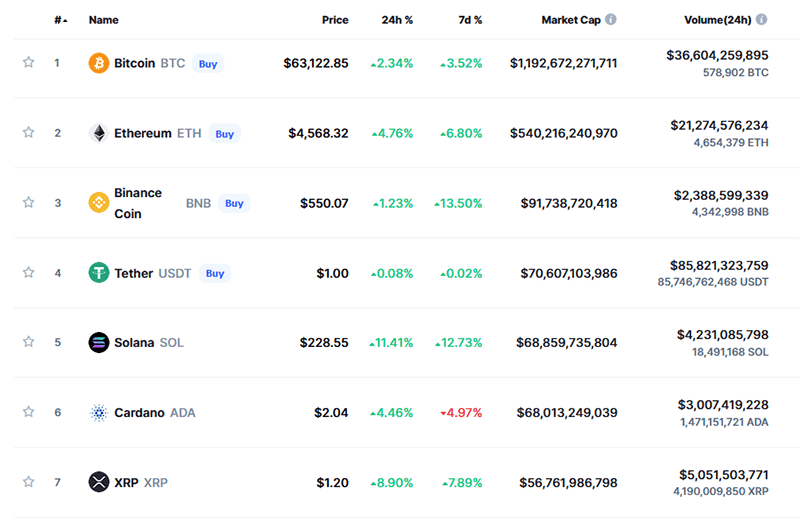Screen dimensions: 800x523
Task: Add Cardano to watchlist with star
Action: point(29,411)
